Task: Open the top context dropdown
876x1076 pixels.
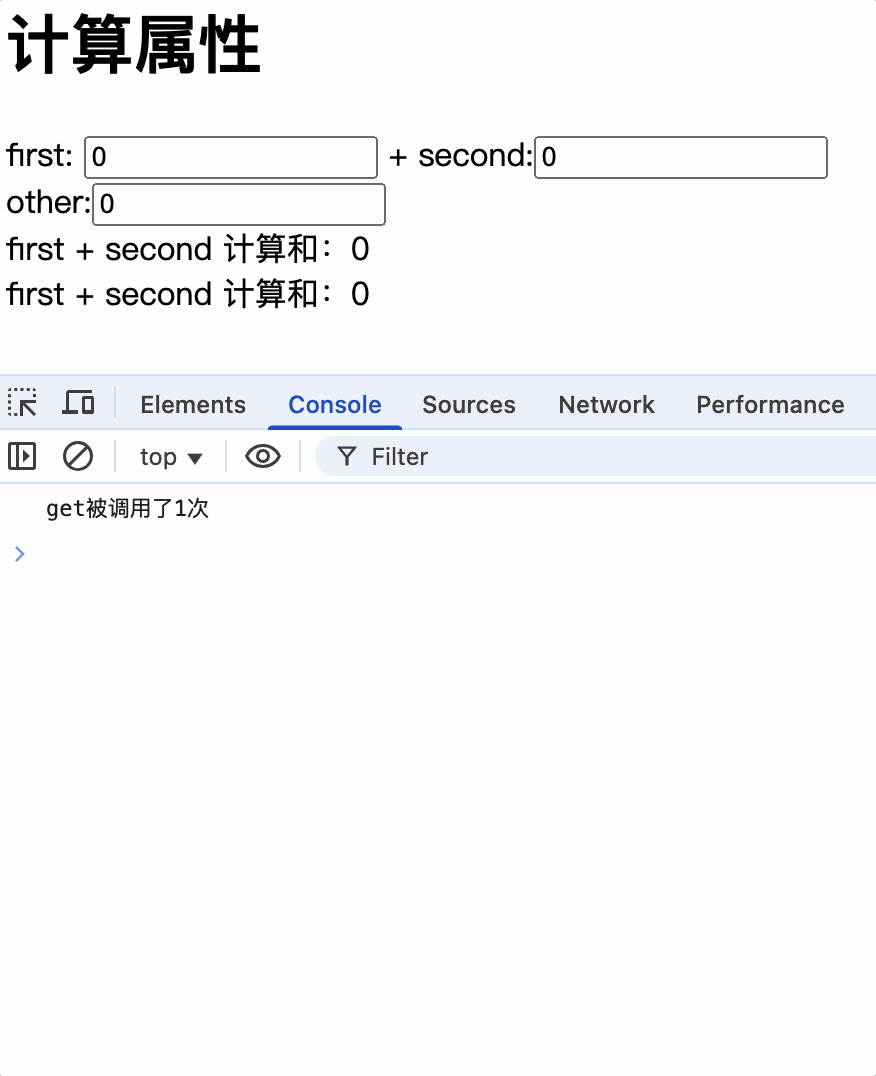Action: [x=171, y=457]
